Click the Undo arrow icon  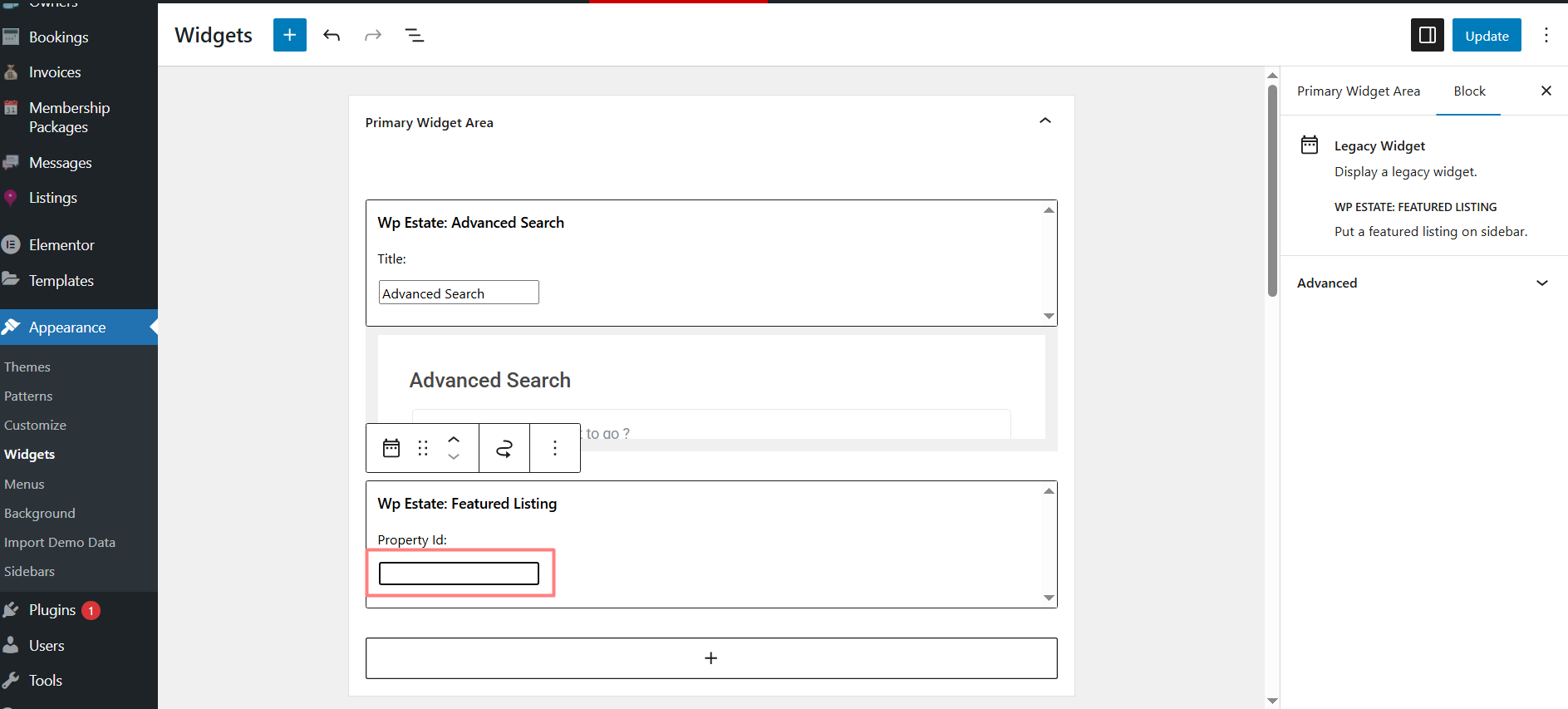[332, 35]
